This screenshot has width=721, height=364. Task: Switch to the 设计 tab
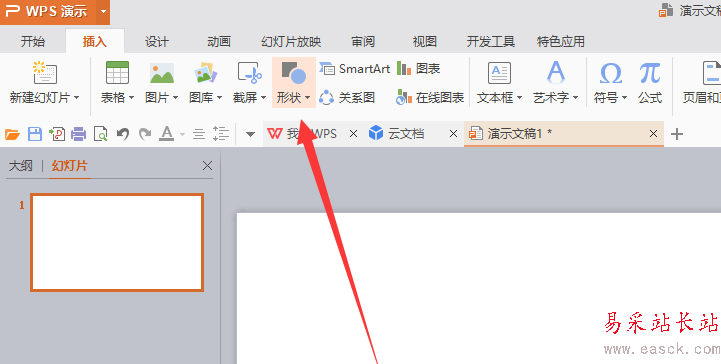(x=157, y=41)
